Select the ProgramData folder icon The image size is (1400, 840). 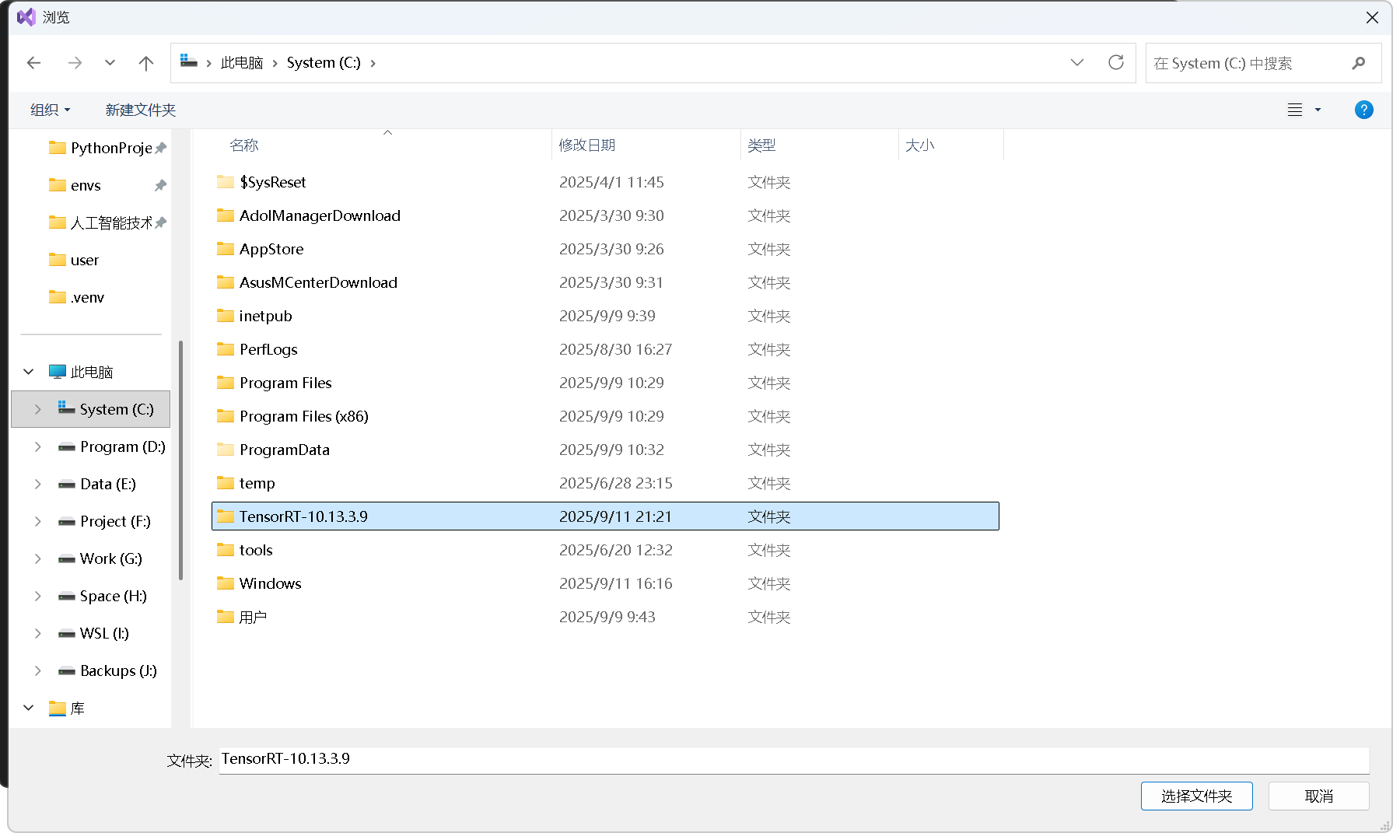pyautogui.click(x=226, y=450)
